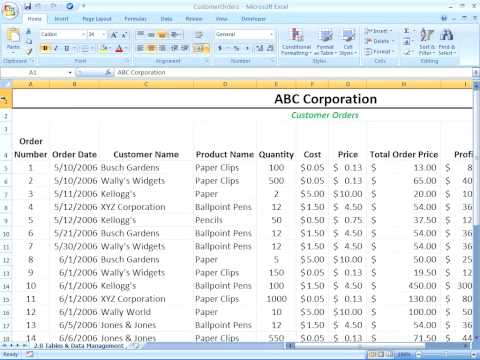Image resolution: width=480 pixels, height=360 pixels.
Task: Open Cell Styles gallery
Action: click(348, 42)
